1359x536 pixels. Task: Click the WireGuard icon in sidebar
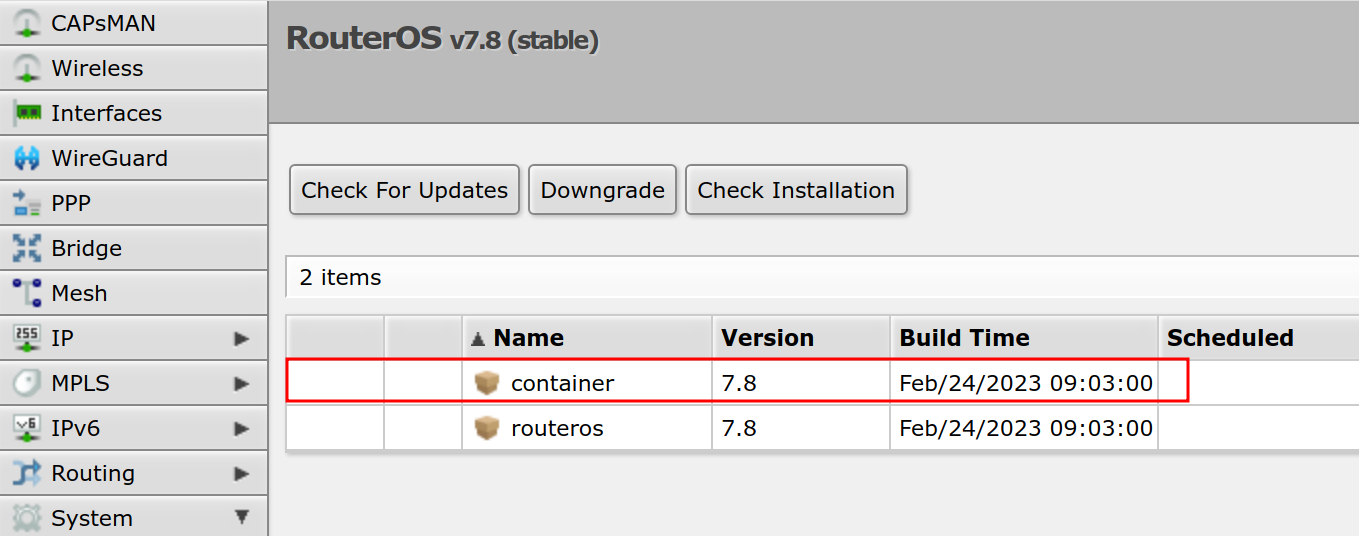click(27, 159)
